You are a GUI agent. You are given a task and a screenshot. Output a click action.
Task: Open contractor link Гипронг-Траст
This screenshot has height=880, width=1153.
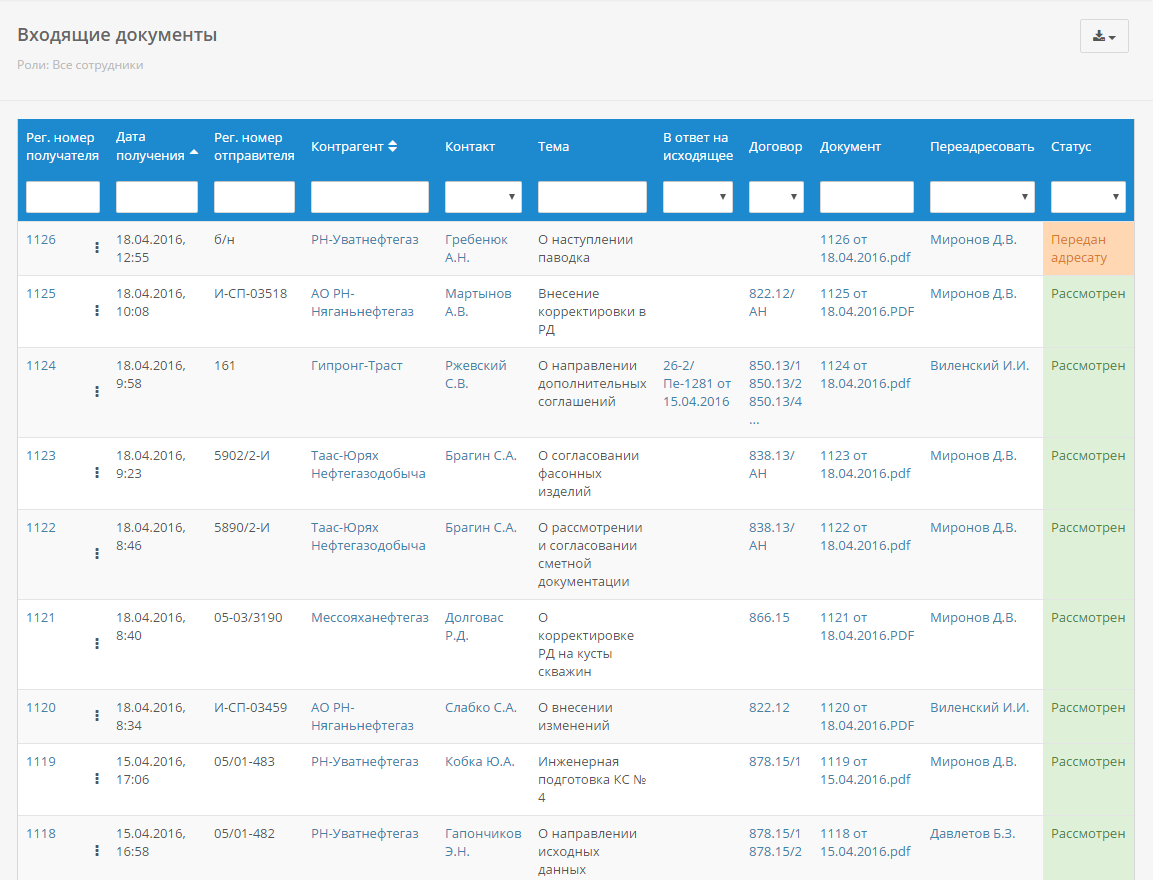tap(357, 365)
